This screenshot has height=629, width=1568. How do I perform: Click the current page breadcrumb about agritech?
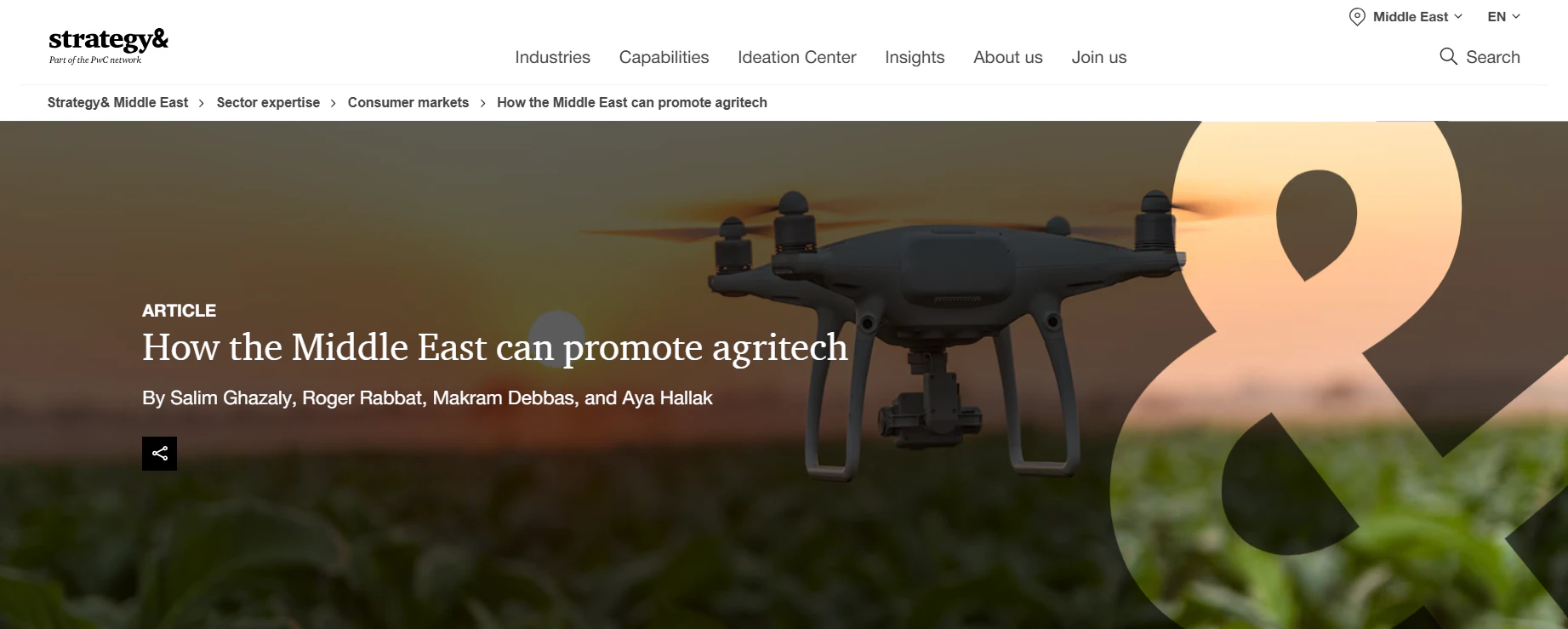click(x=631, y=102)
